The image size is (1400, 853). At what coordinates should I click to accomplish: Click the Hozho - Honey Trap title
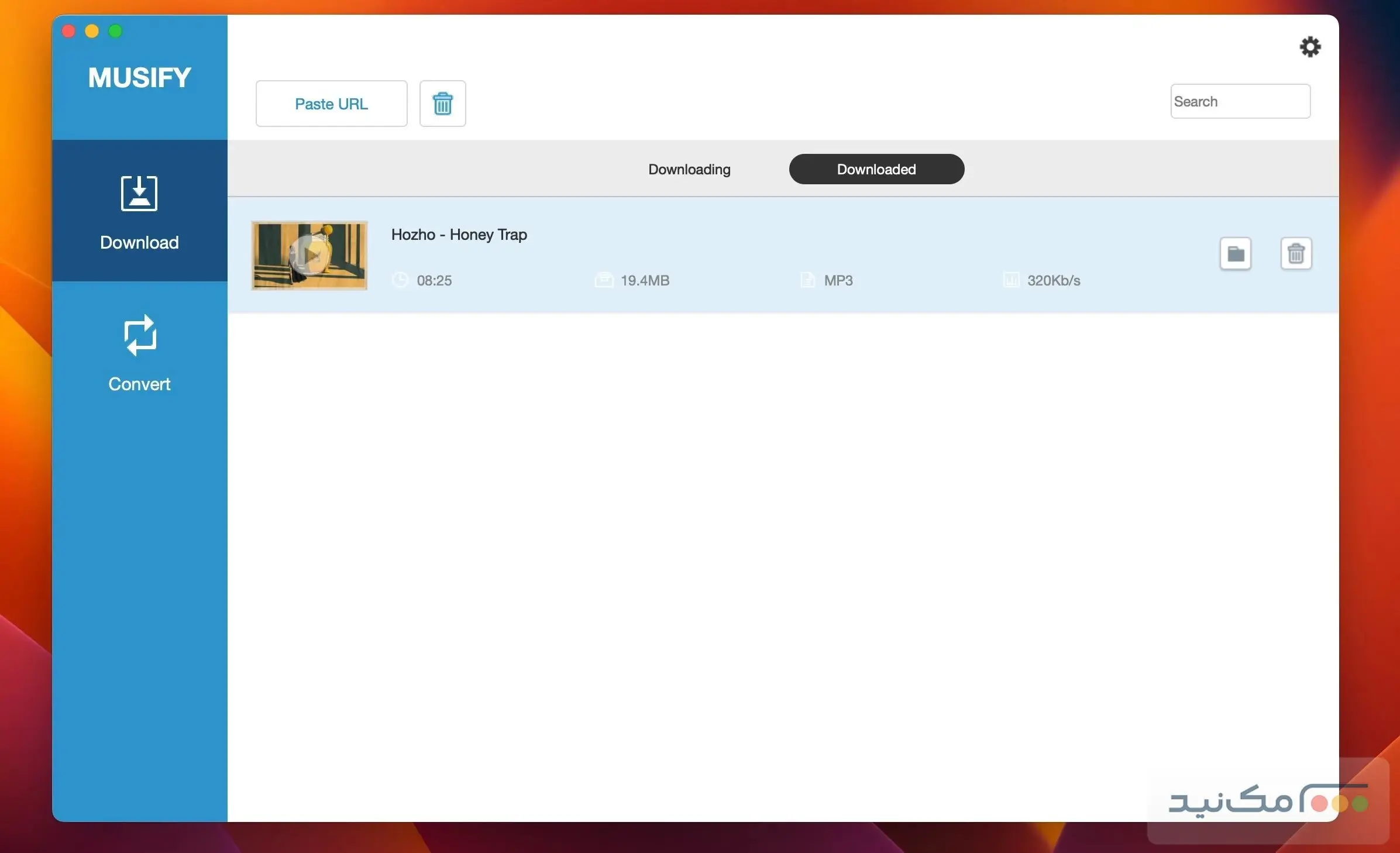[459, 235]
